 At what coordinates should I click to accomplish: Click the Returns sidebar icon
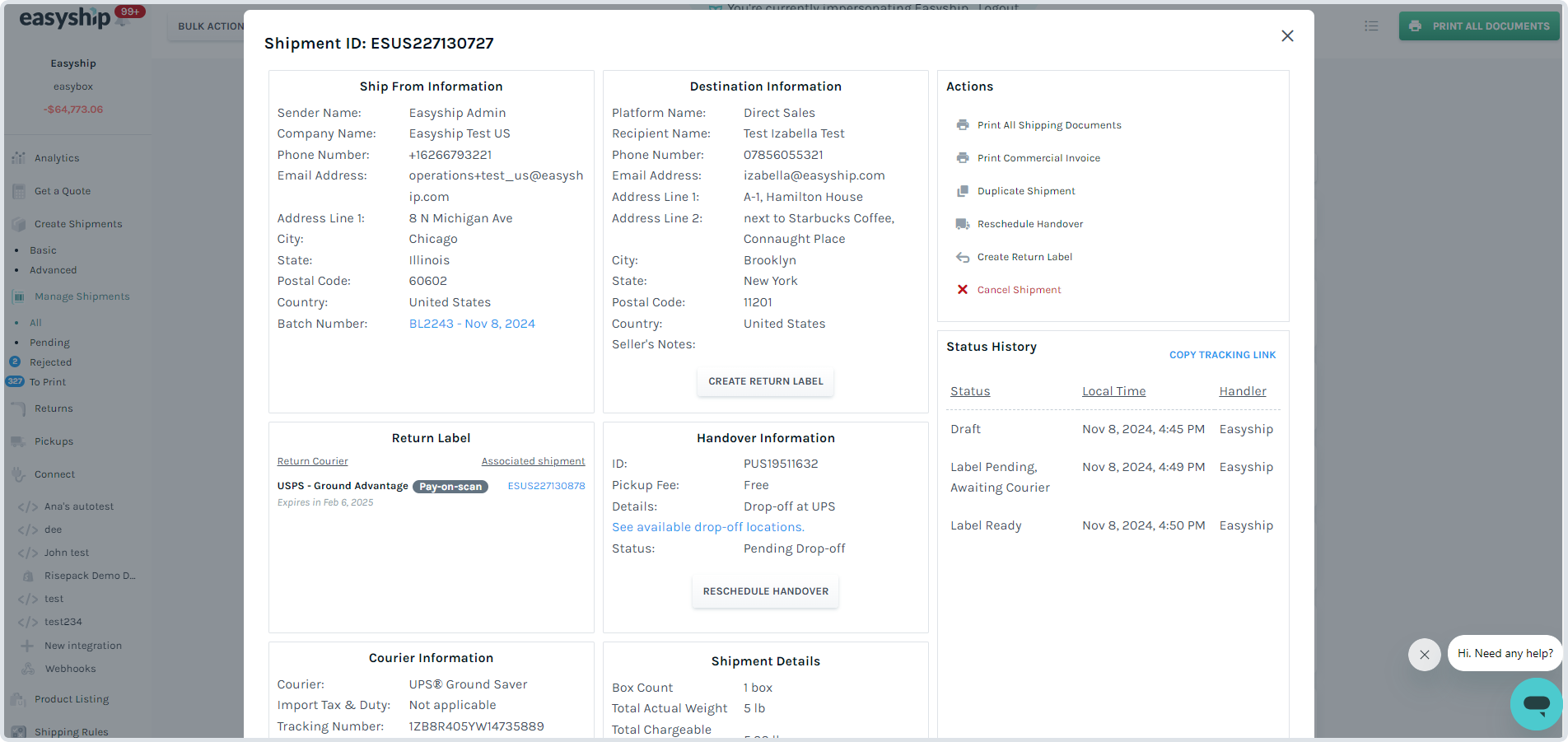[19, 408]
